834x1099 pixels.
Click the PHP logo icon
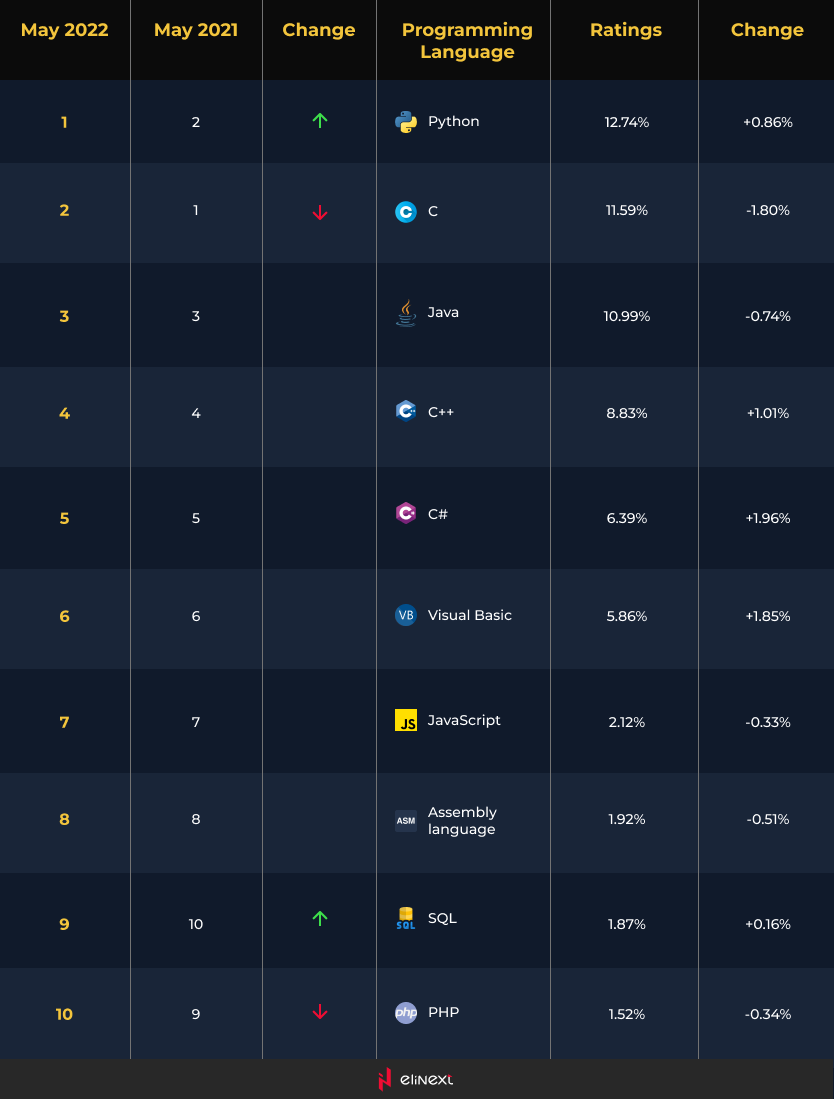point(406,1013)
